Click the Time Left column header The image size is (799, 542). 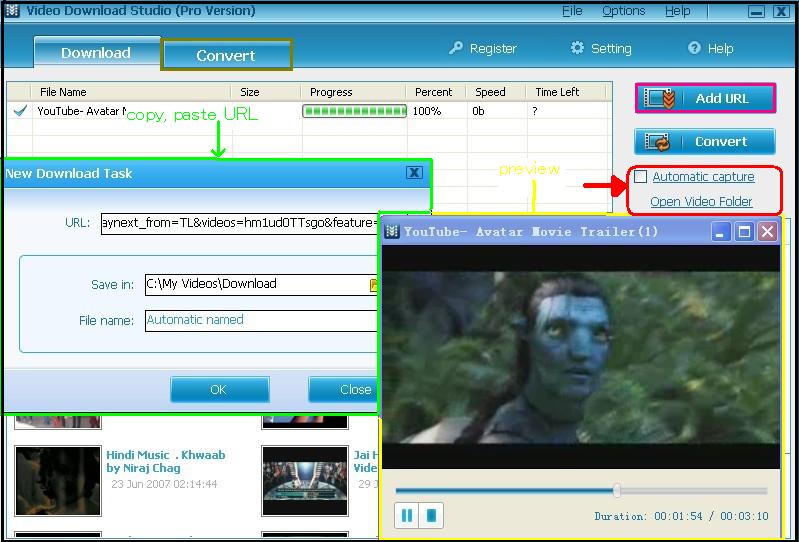click(566, 92)
